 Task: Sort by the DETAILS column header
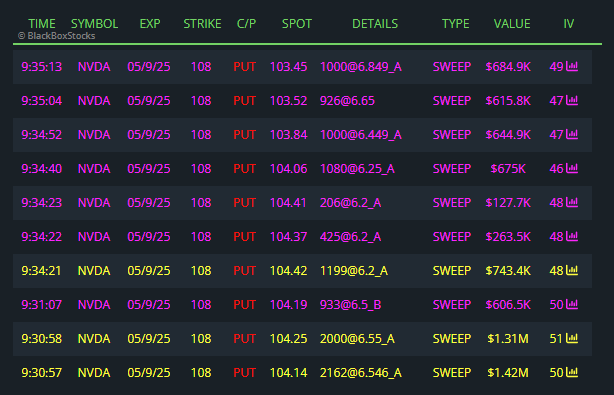pos(375,24)
